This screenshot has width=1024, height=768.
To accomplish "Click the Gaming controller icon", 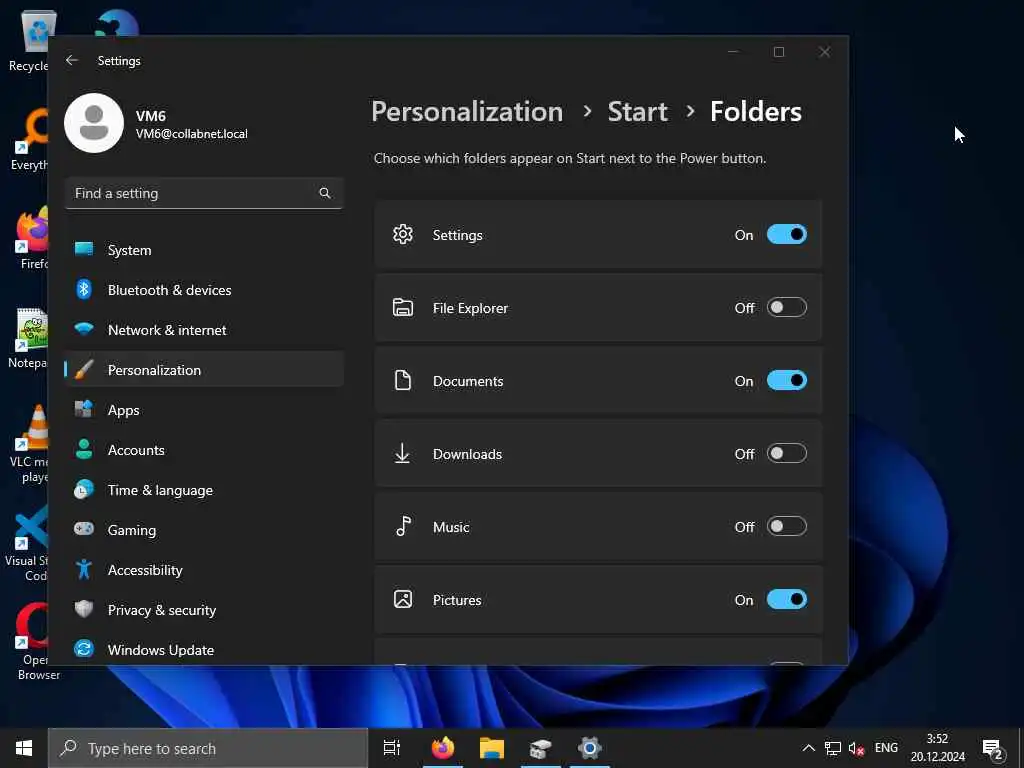I will tap(84, 528).
